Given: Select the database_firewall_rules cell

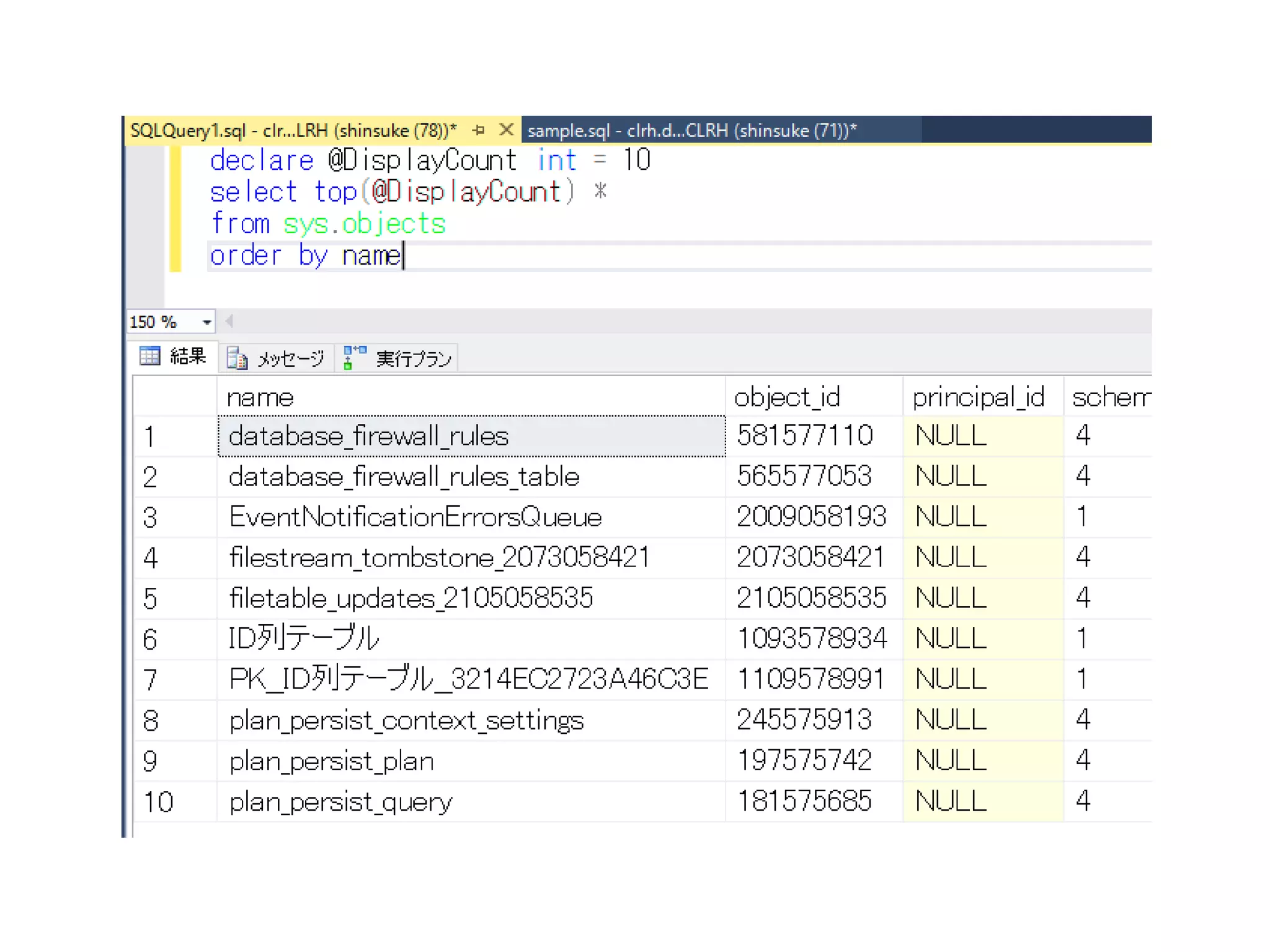Looking at the screenshot, I should [368, 436].
